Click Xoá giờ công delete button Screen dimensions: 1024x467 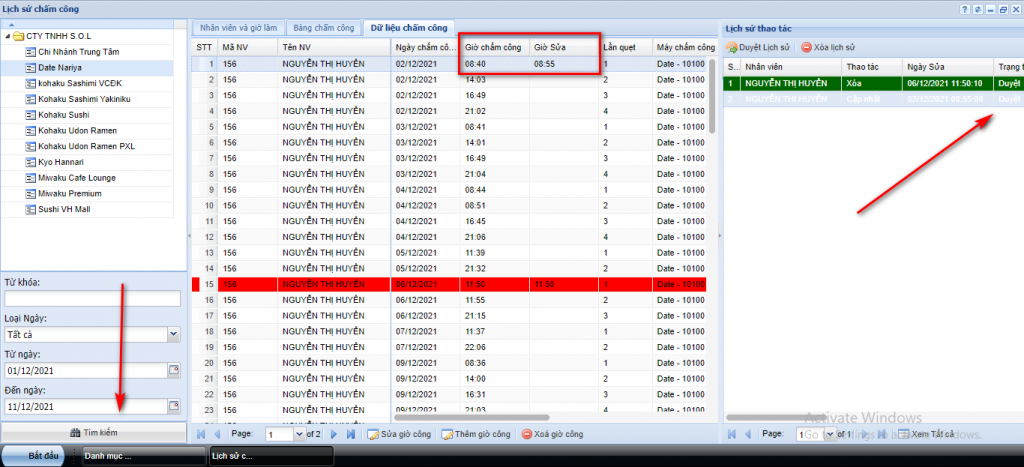pyautogui.click(x=552, y=434)
